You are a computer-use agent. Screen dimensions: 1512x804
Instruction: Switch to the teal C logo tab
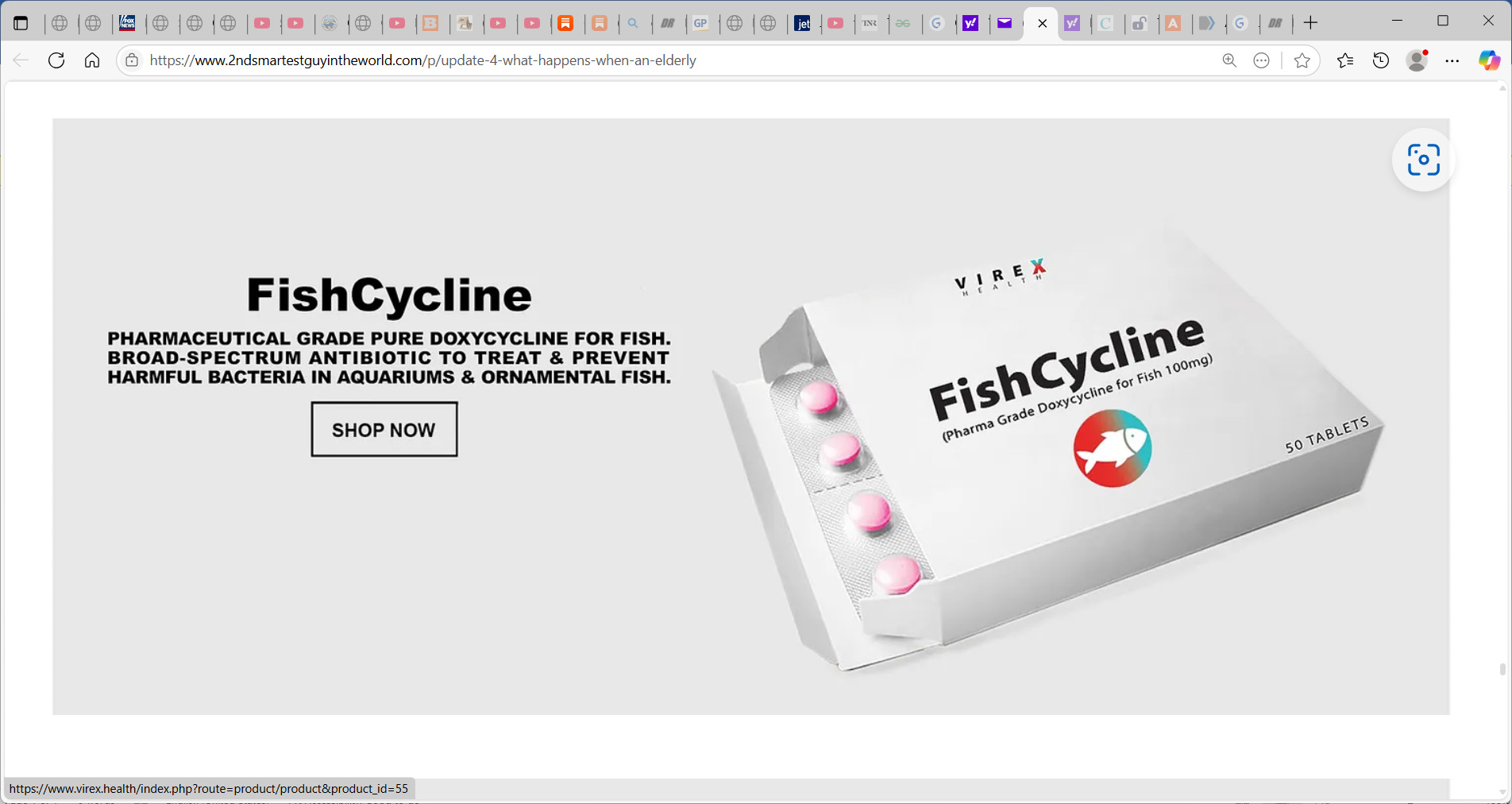(x=1105, y=23)
